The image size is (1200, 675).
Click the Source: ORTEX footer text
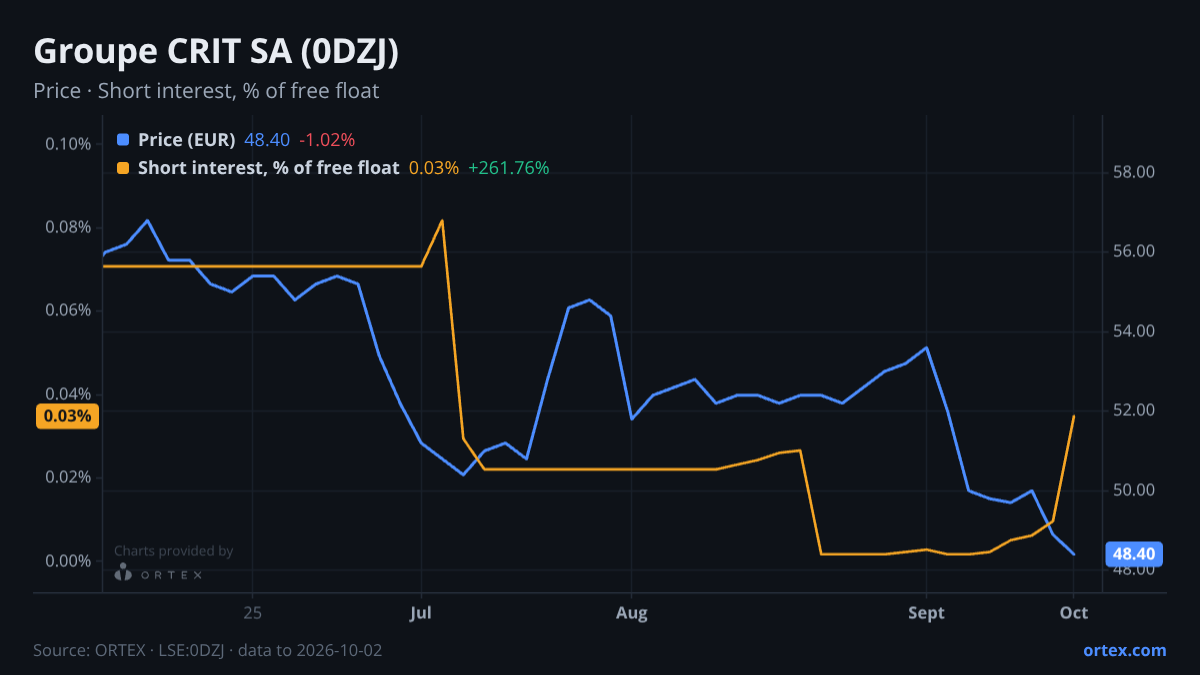tap(207, 650)
